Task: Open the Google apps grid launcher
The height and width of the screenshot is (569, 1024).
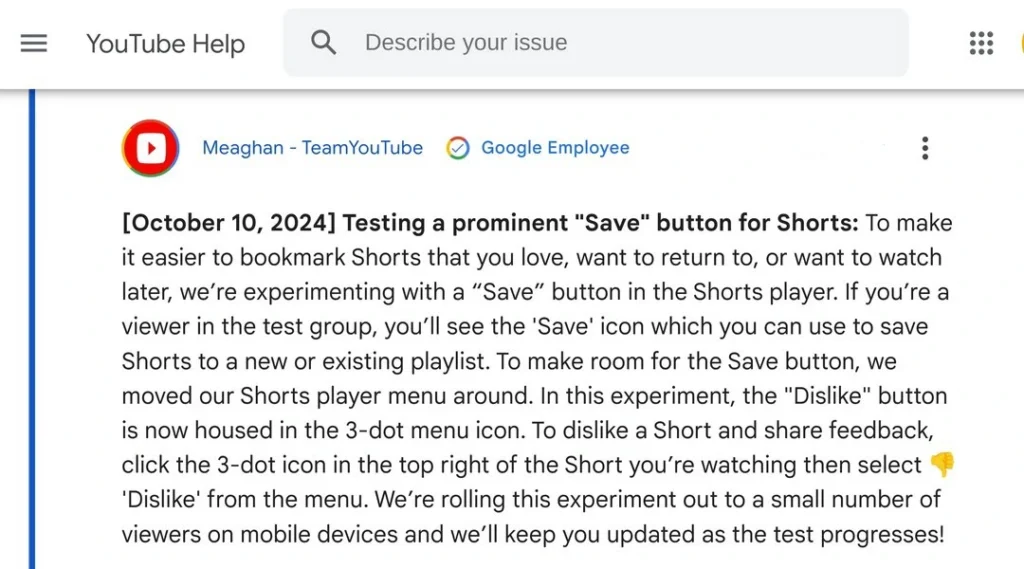Action: (981, 43)
